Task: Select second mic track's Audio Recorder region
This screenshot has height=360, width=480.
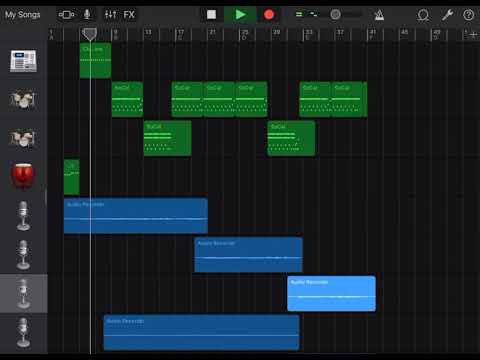Action: [248, 255]
